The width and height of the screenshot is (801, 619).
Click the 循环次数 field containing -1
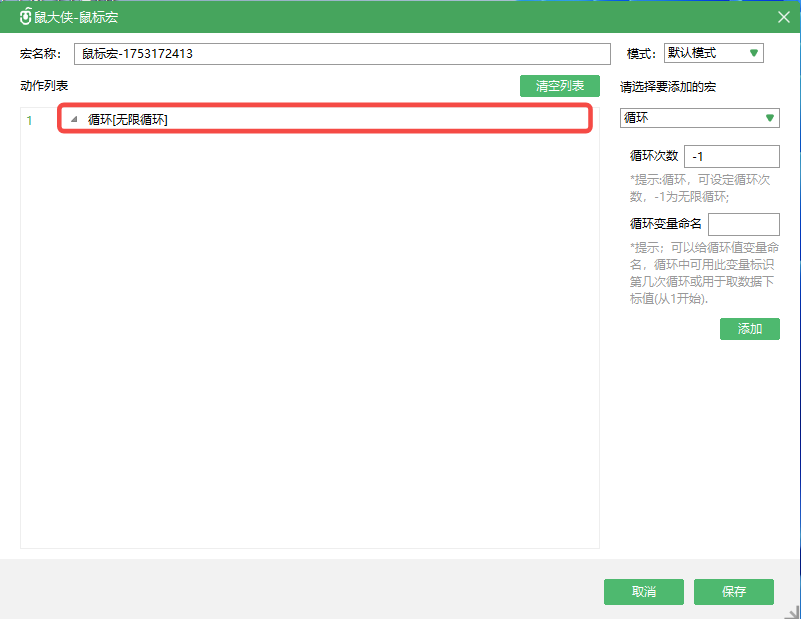click(731, 156)
